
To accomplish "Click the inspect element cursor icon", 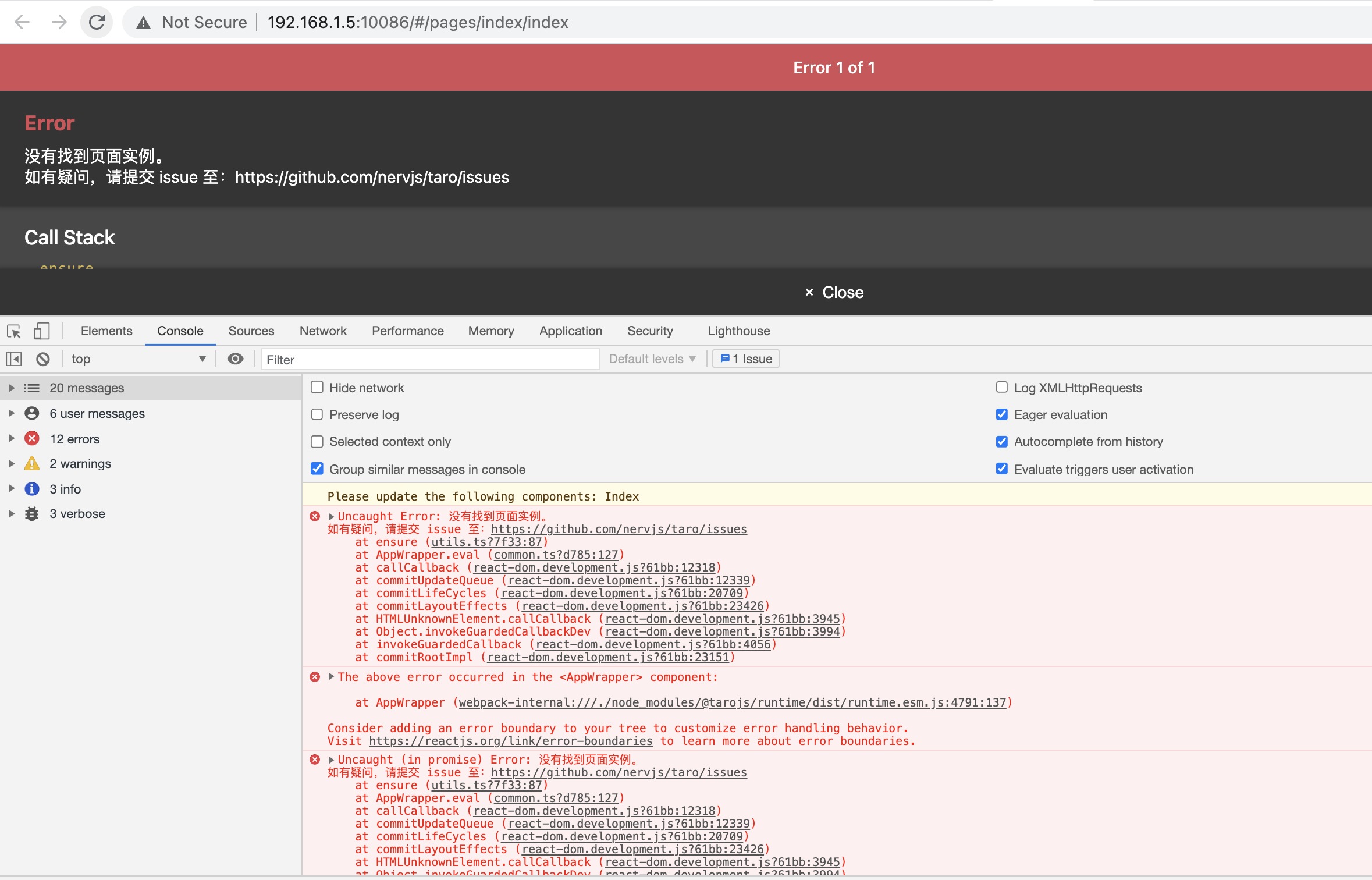I will coord(13,331).
